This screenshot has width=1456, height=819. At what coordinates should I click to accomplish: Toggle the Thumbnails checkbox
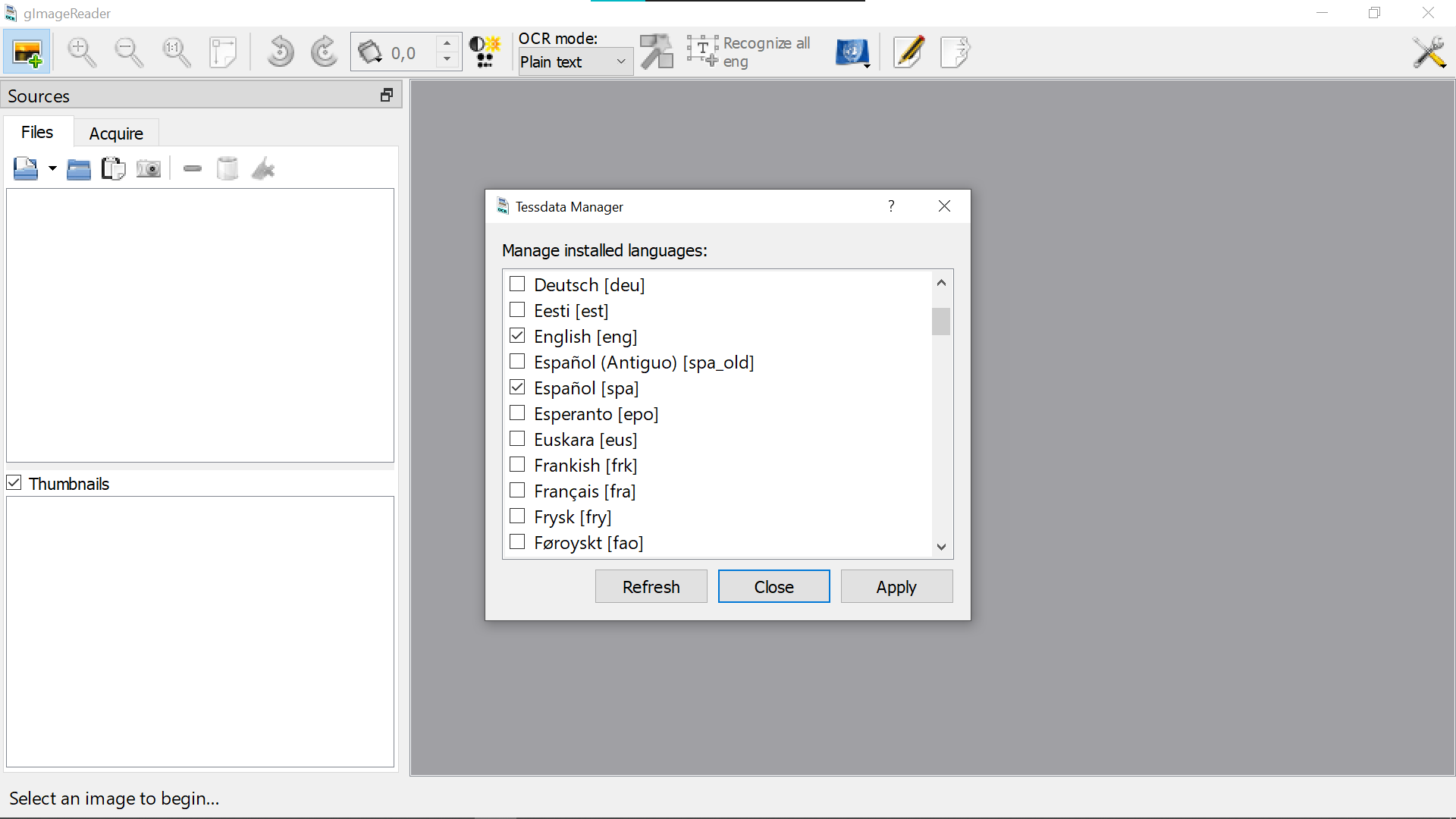coord(14,483)
